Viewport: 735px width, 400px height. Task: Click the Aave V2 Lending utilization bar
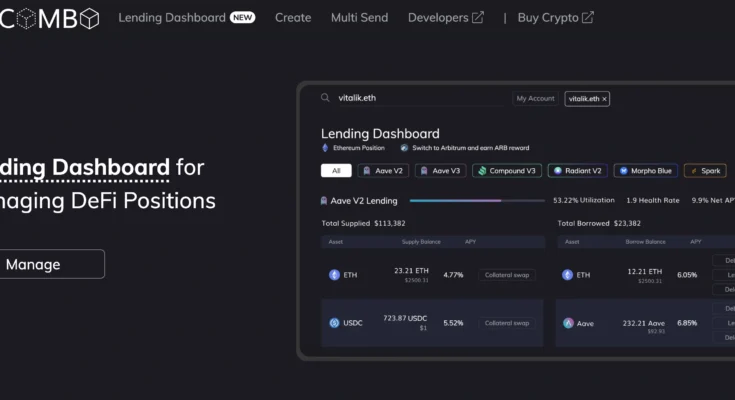(x=477, y=201)
